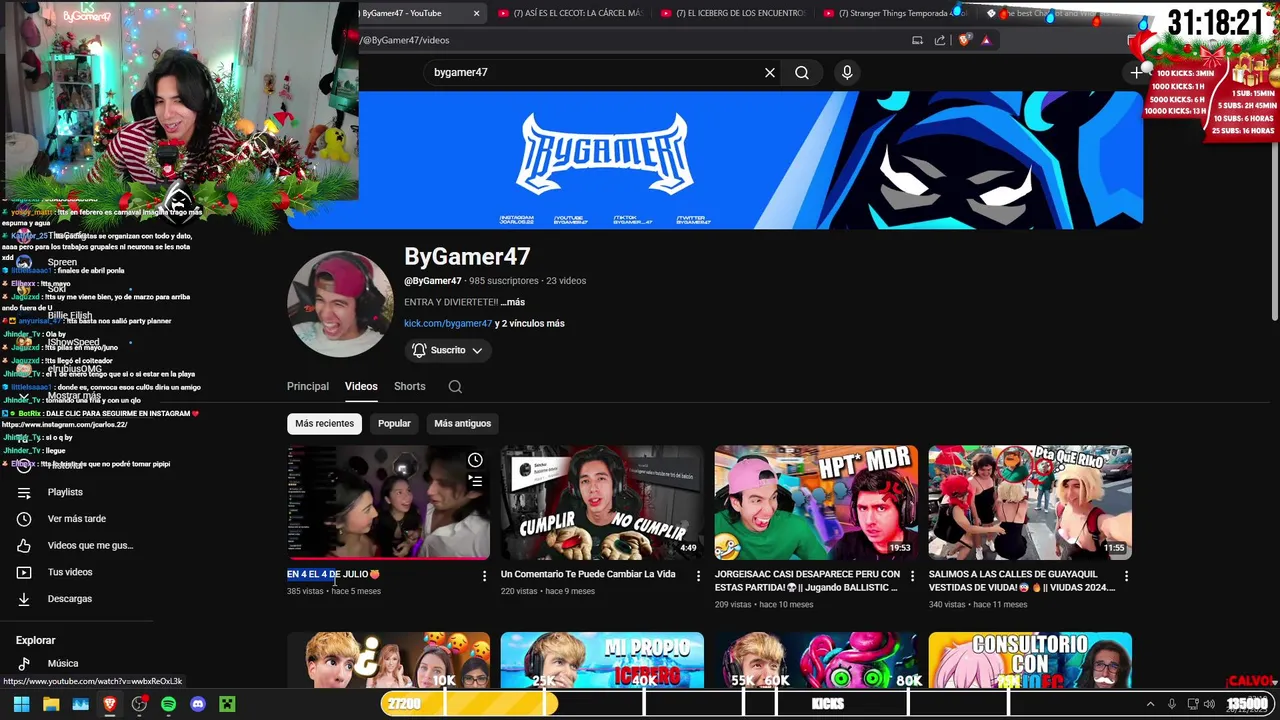Select Popular filter chip
1280x720 pixels.
[x=394, y=423]
